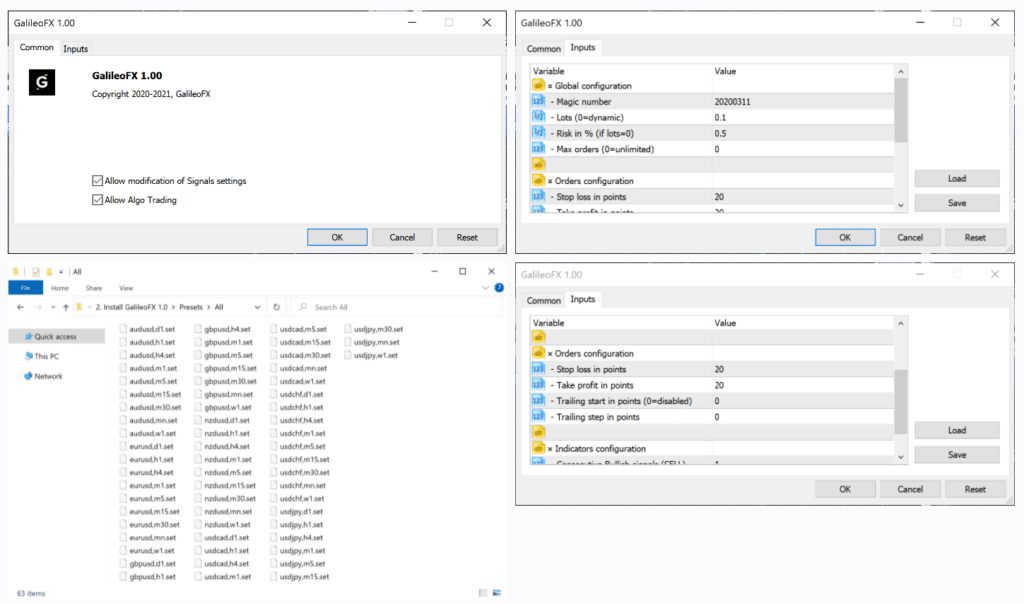Toggle Allow Algo Trading checkbox
Screen dimensions: 1024x604
[x=97, y=200]
